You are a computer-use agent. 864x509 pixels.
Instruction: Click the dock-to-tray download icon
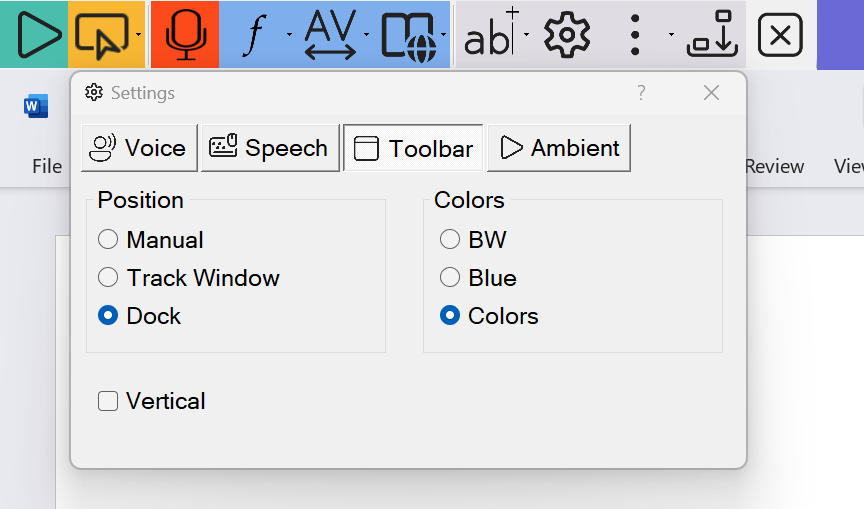point(714,35)
